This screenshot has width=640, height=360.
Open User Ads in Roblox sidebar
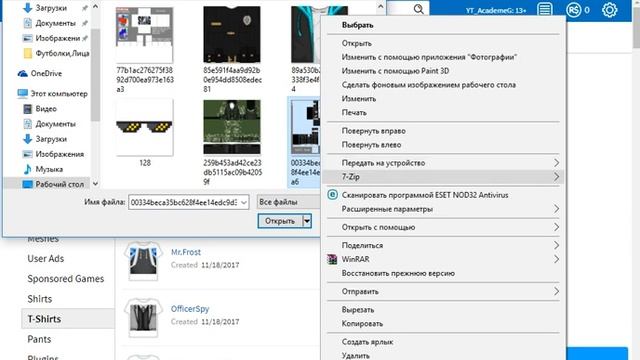[46, 258]
